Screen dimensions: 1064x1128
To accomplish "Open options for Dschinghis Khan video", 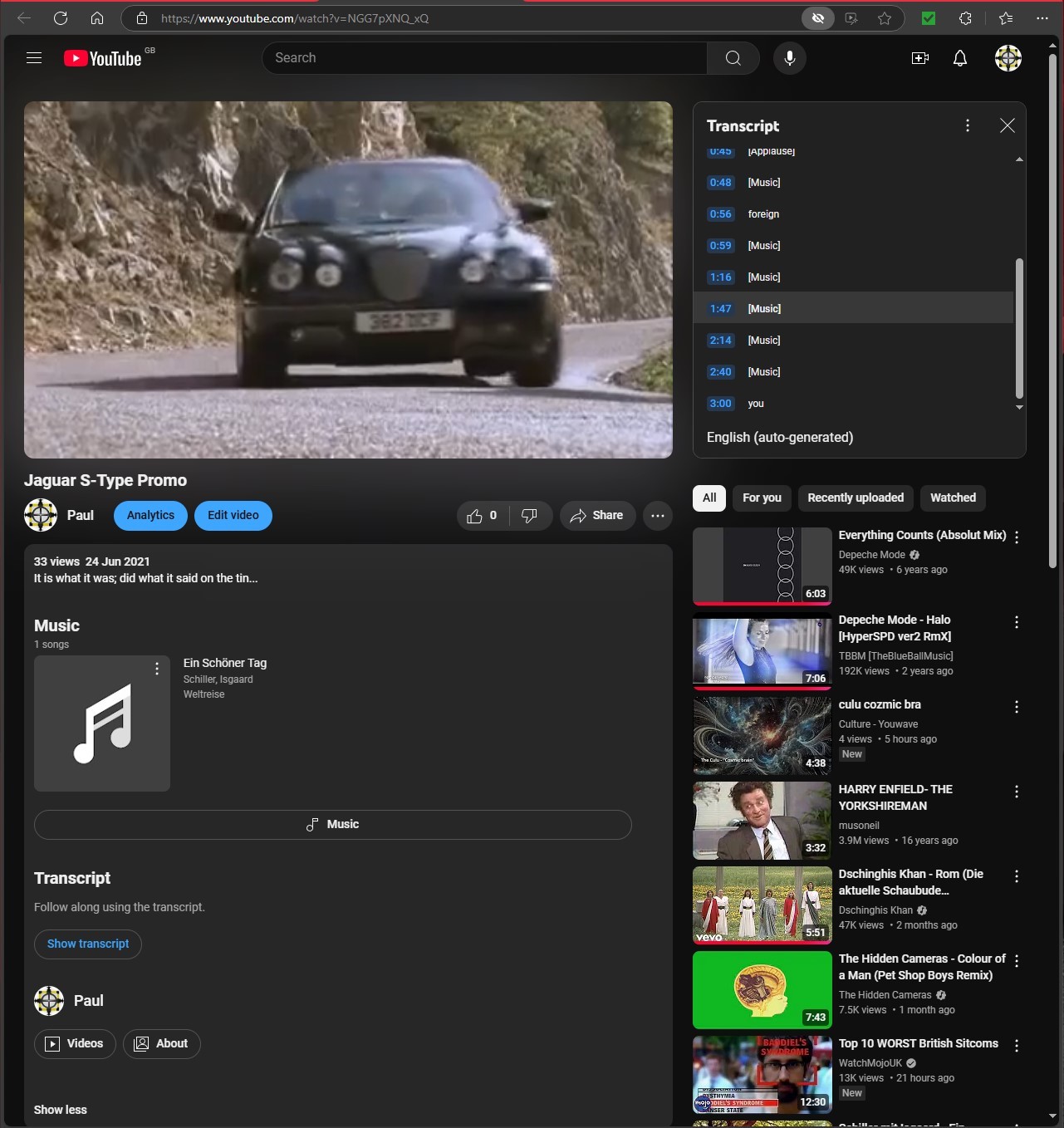I will pos(1017,876).
